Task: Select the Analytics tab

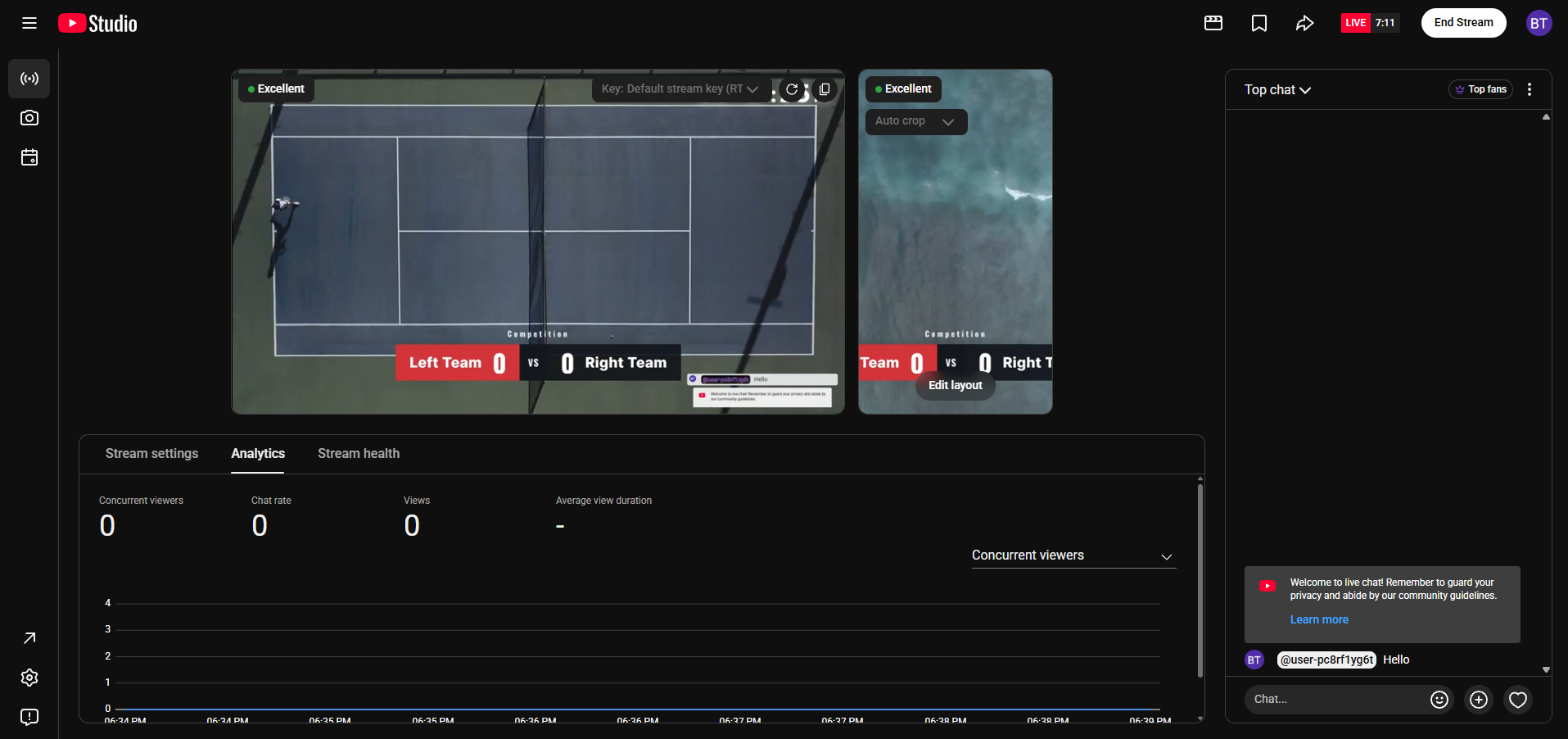Action: point(258,454)
